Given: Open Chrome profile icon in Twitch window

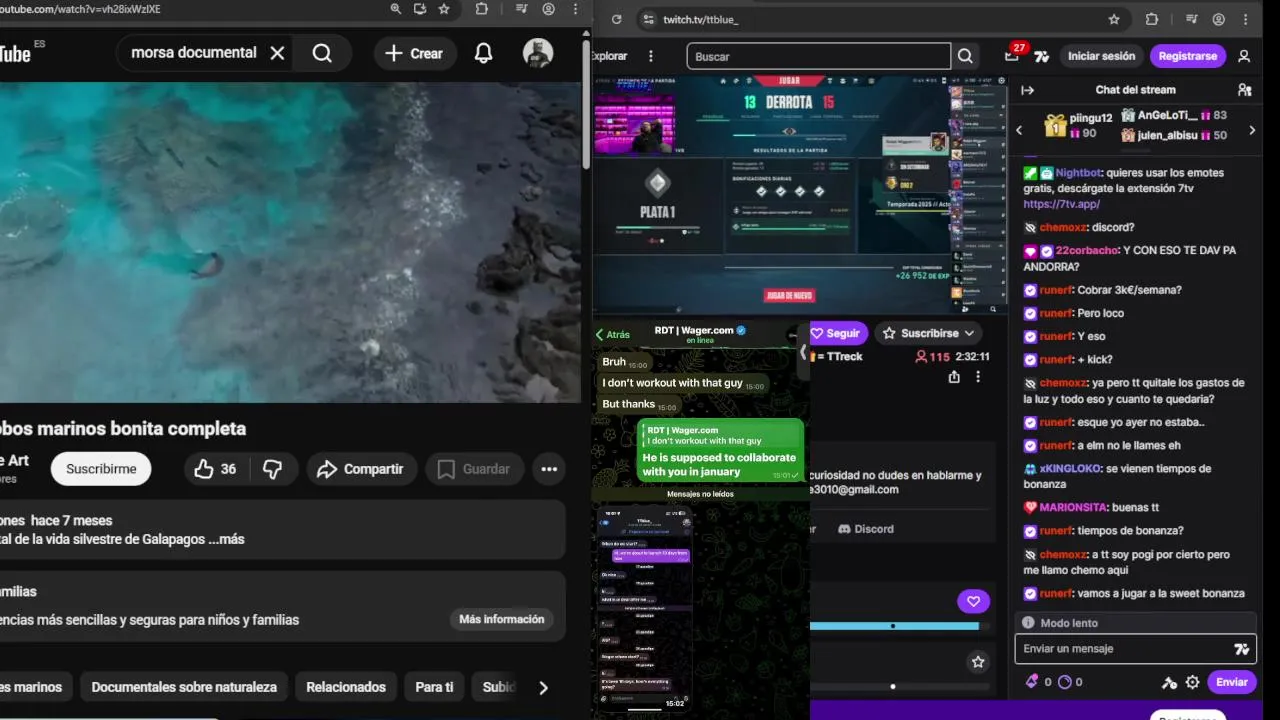Looking at the screenshot, I should (1219, 19).
